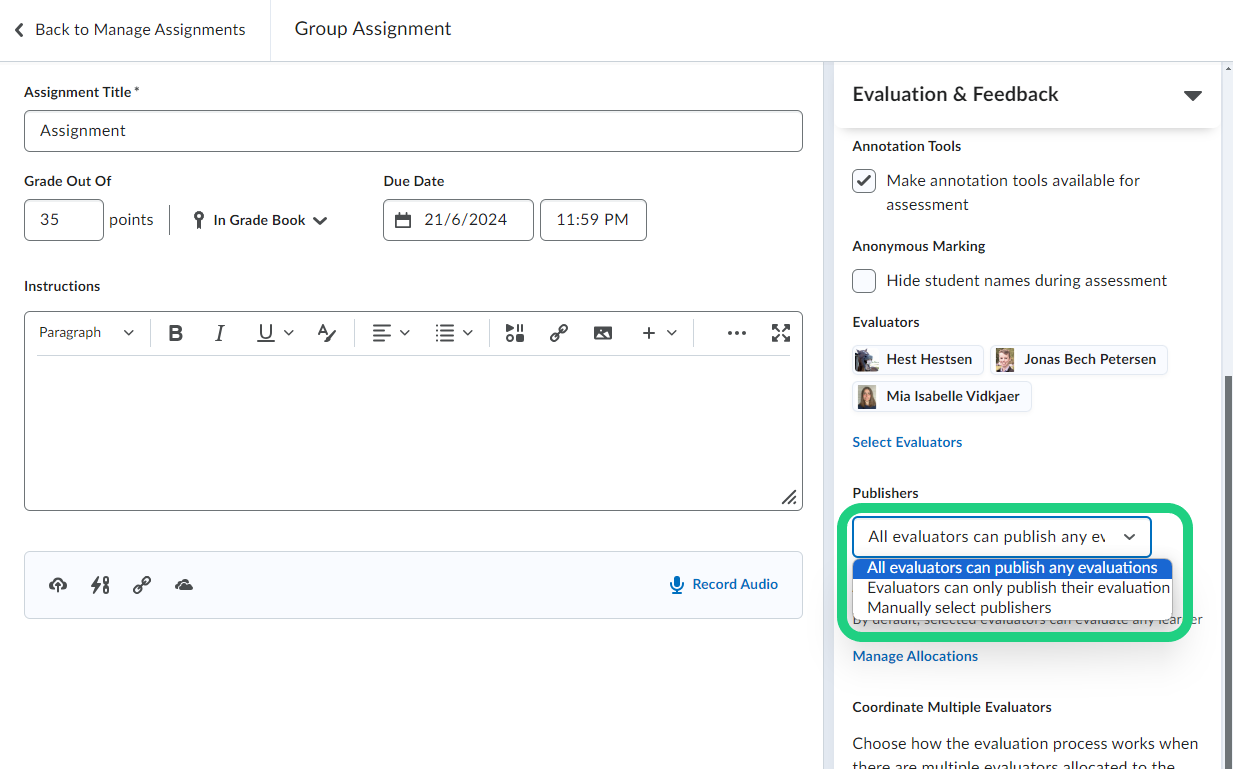
Task: Open Manage Allocations
Action: [x=914, y=655]
